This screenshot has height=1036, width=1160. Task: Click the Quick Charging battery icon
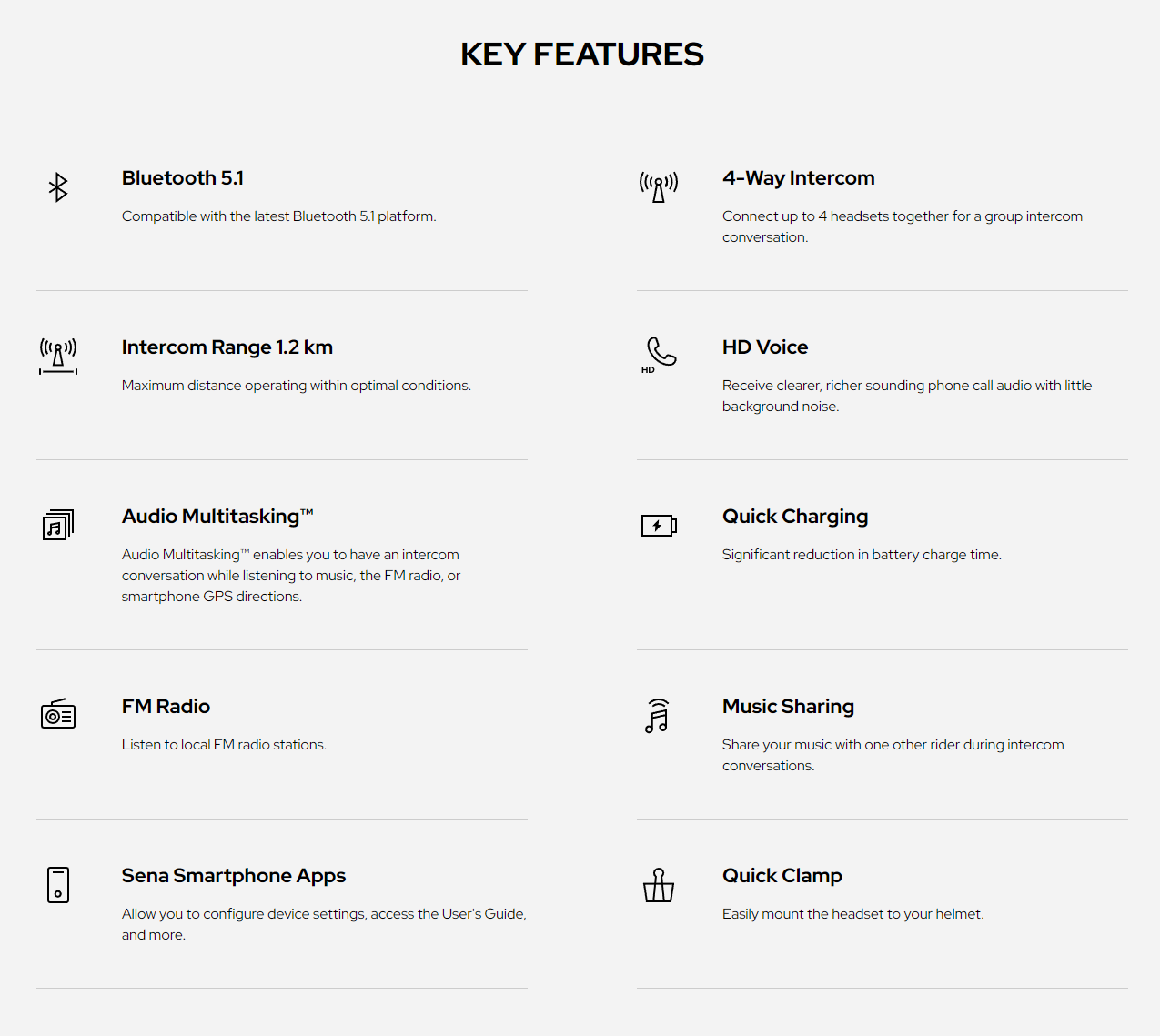pos(659,525)
